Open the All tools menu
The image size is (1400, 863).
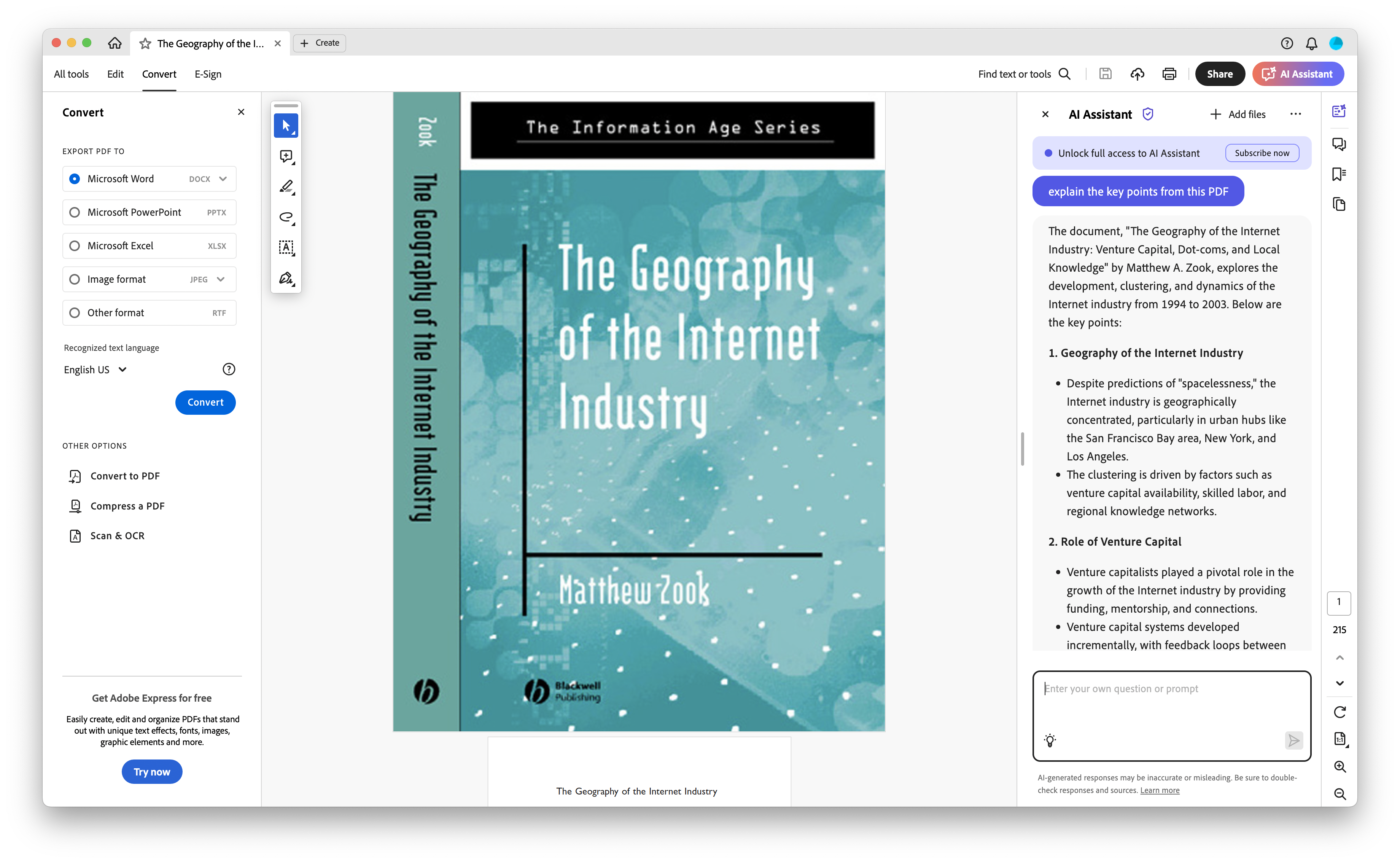point(71,74)
